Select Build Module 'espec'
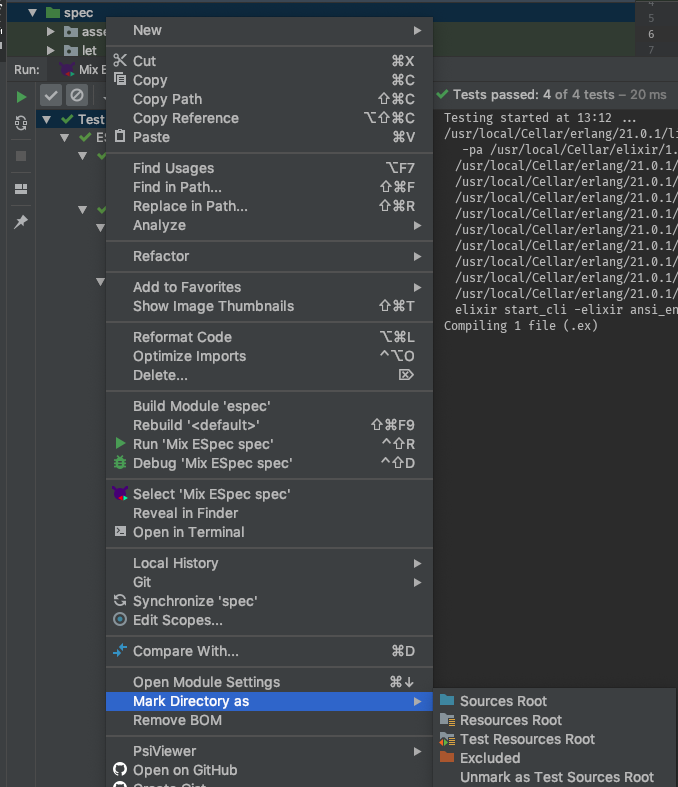The height and width of the screenshot is (787, 678). pos(269,406)
